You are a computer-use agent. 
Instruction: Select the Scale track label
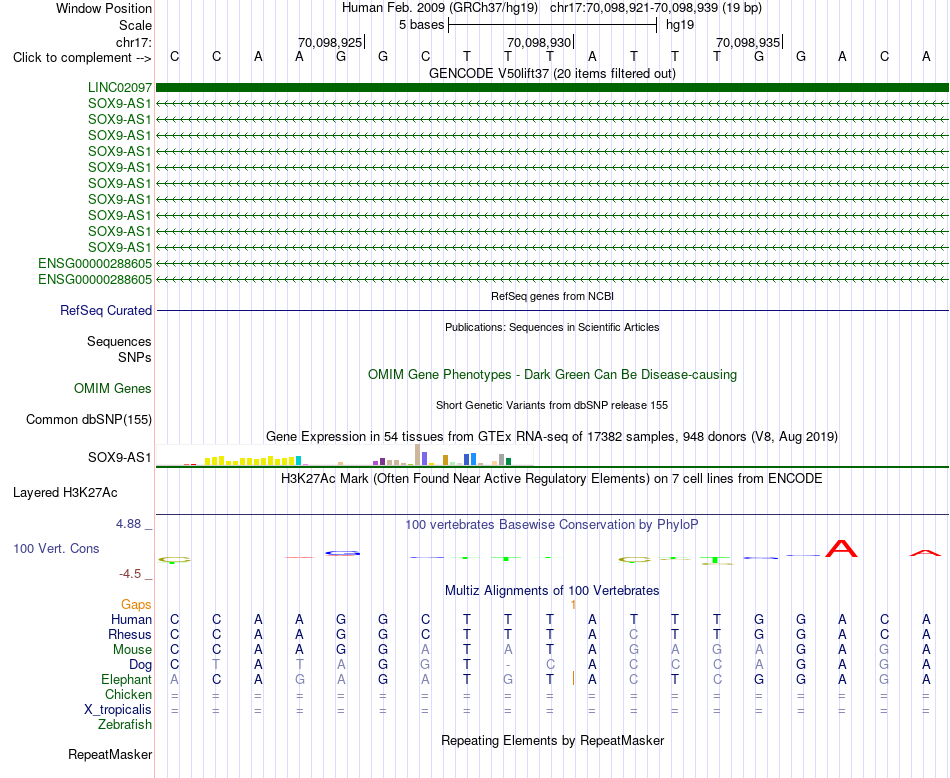[135, 25]
